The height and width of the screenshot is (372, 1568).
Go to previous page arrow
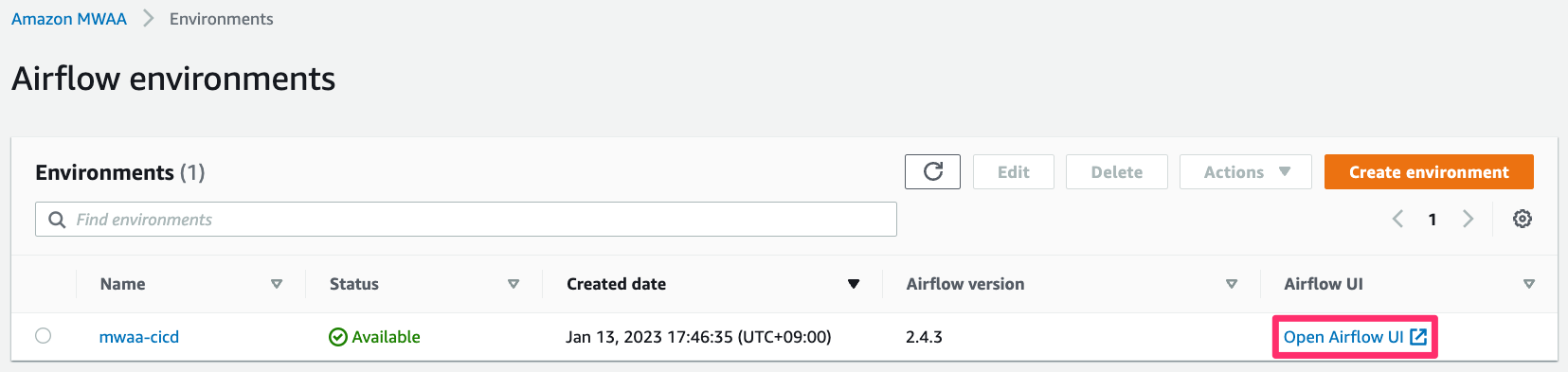[x=1397, y=219]
